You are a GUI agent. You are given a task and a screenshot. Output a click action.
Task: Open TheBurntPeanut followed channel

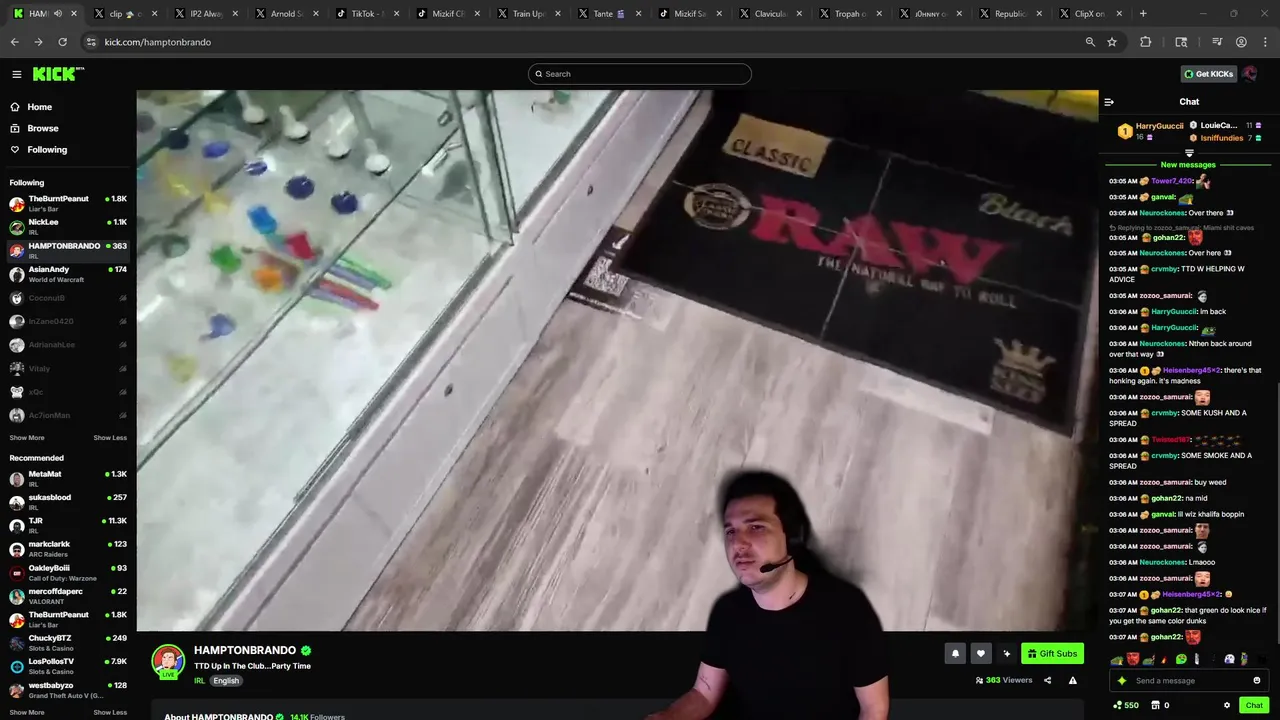coord(68,203)
